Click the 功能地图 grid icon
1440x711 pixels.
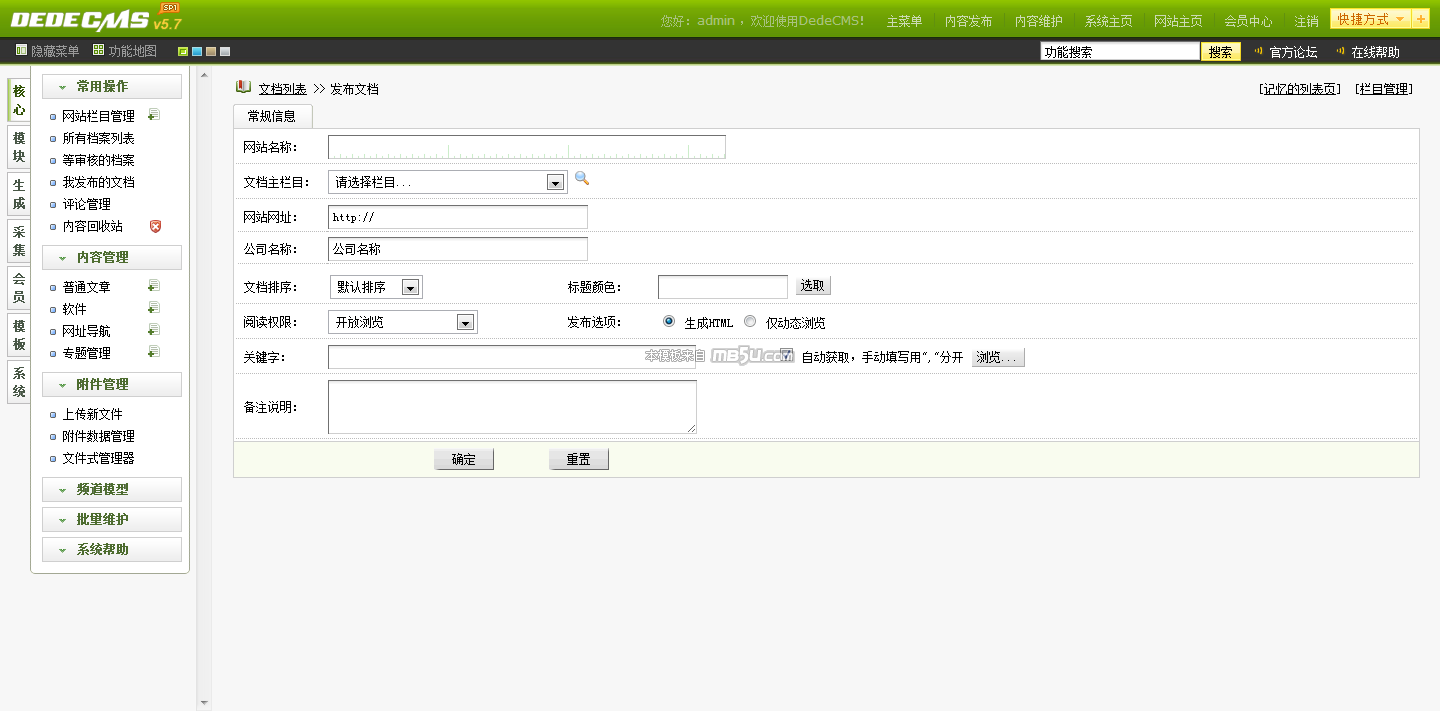coord(98,50)
